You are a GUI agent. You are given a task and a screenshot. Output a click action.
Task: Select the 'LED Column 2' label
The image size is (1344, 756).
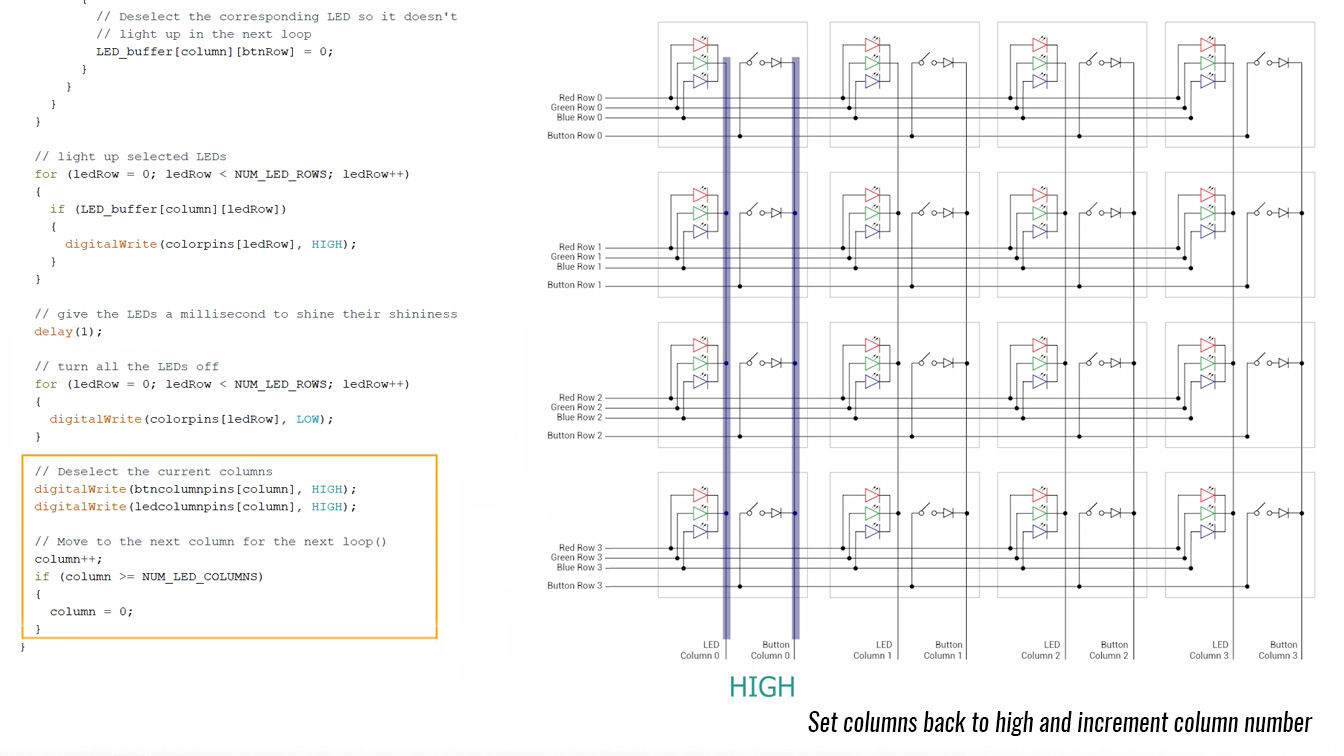tap(1040, 650)
